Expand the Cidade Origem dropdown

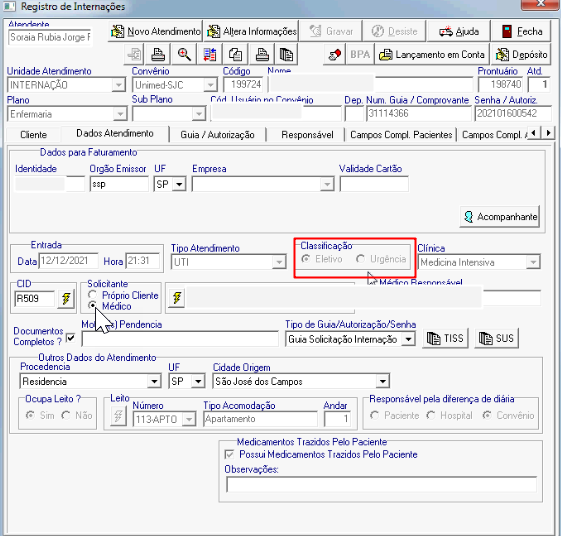click(x=382, y=381)
